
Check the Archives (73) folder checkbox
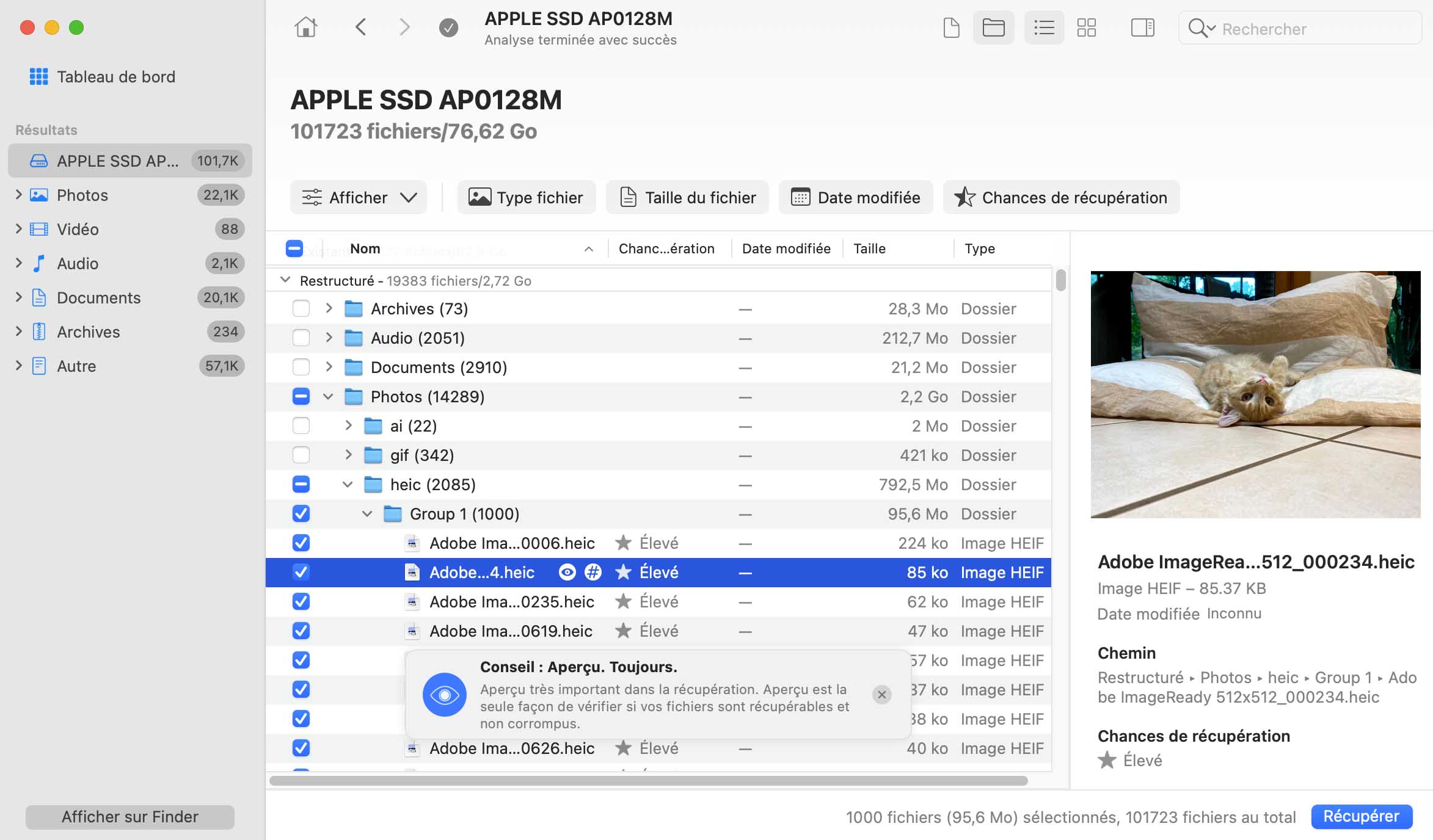(301, 308)
